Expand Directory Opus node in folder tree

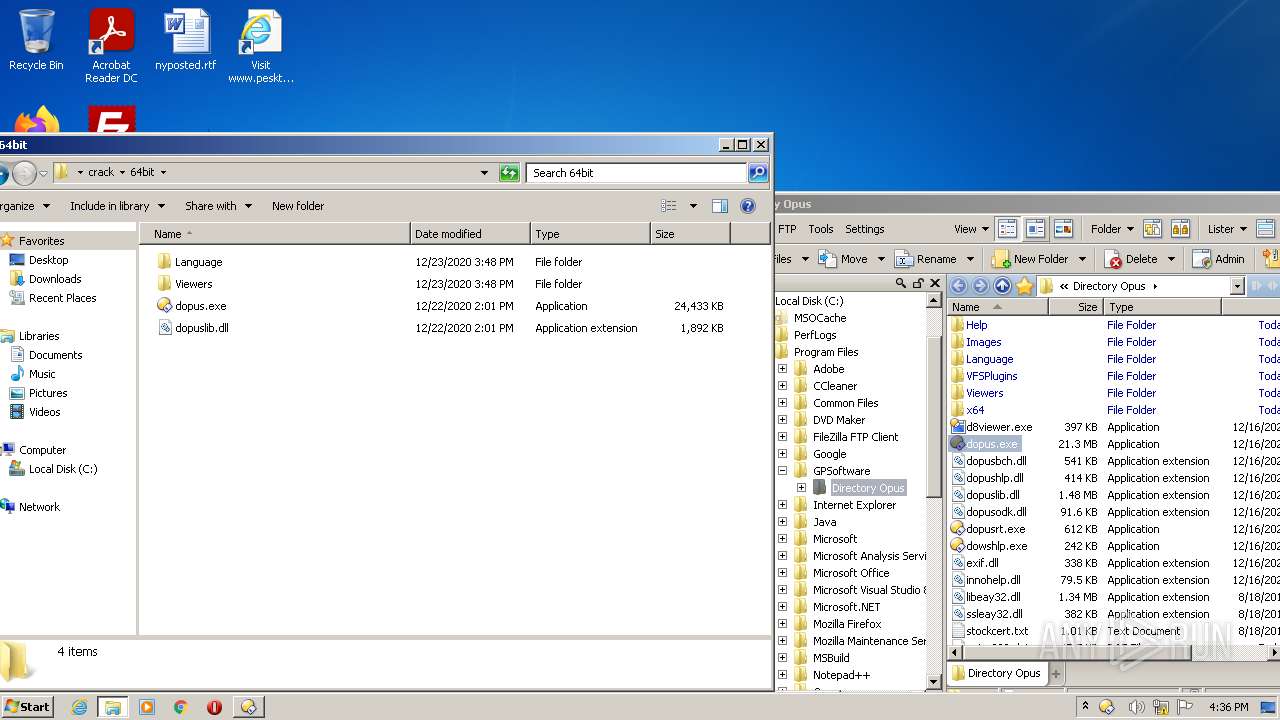tap(801, 488)
